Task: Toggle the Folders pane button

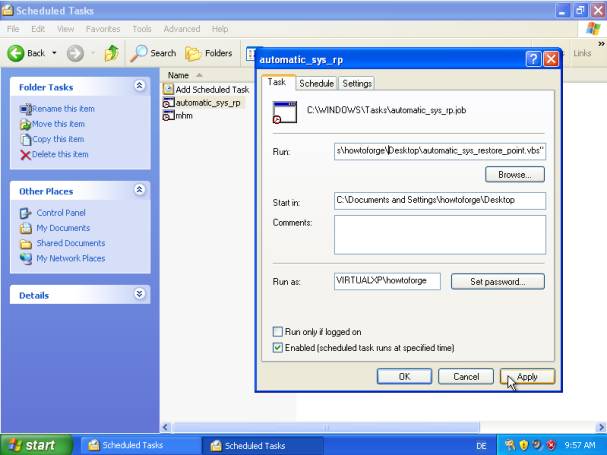Action: [209, 53]
